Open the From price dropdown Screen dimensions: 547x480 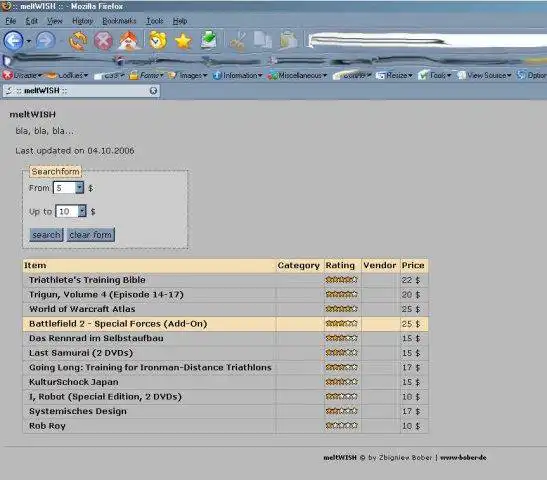point(68,188)
